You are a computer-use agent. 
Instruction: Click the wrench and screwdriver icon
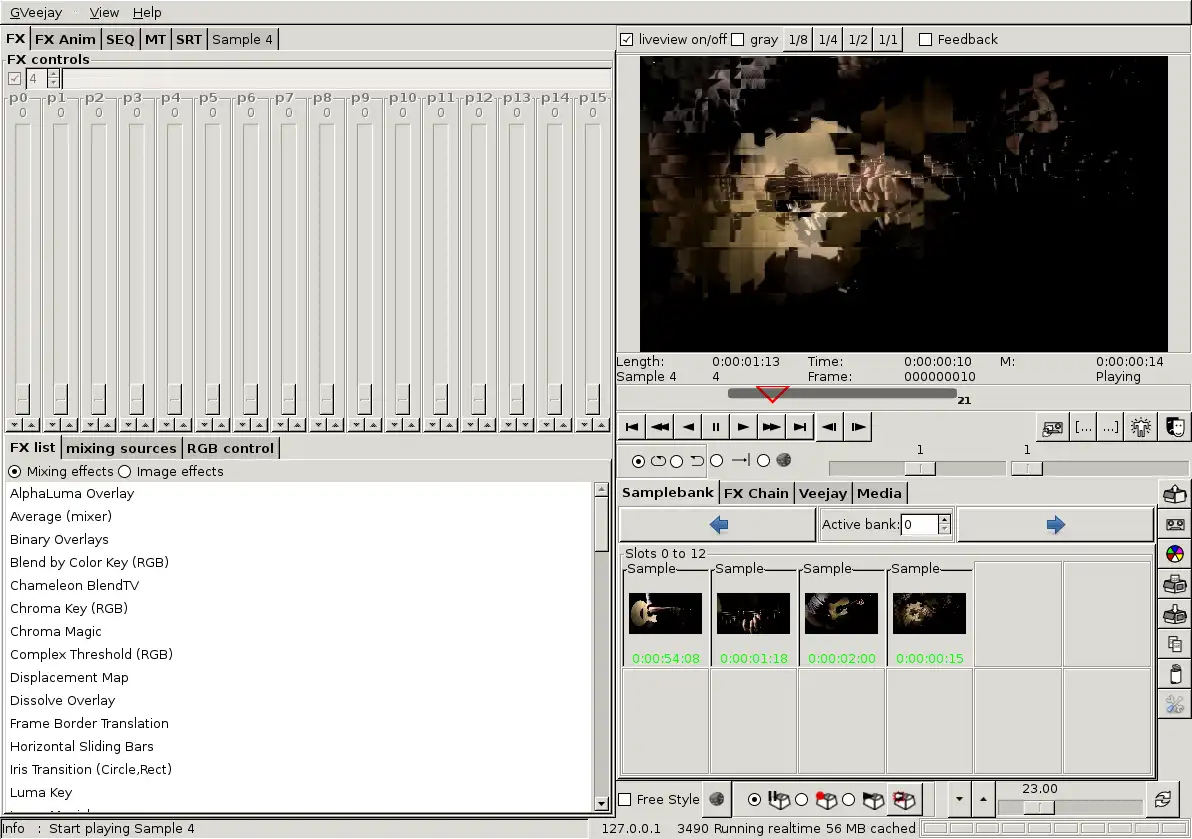[x=1175, y=704]
